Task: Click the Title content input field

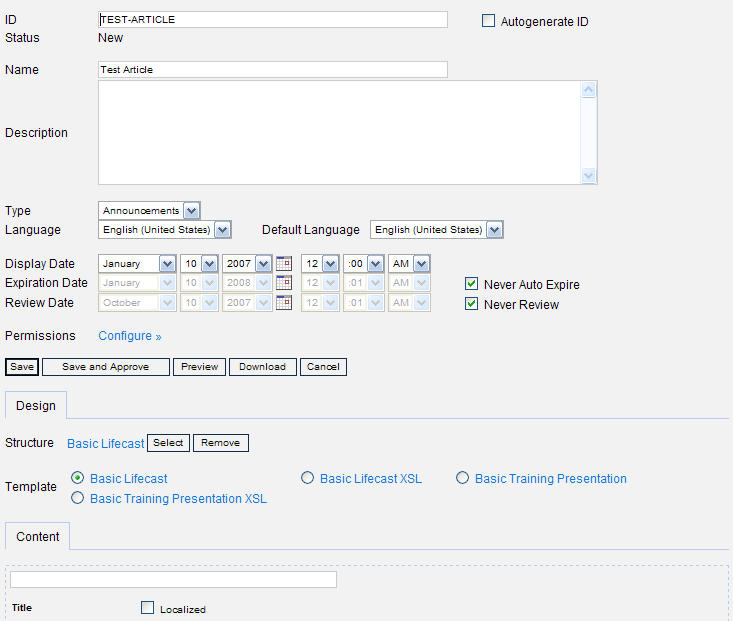Action: tap(173, 579)
